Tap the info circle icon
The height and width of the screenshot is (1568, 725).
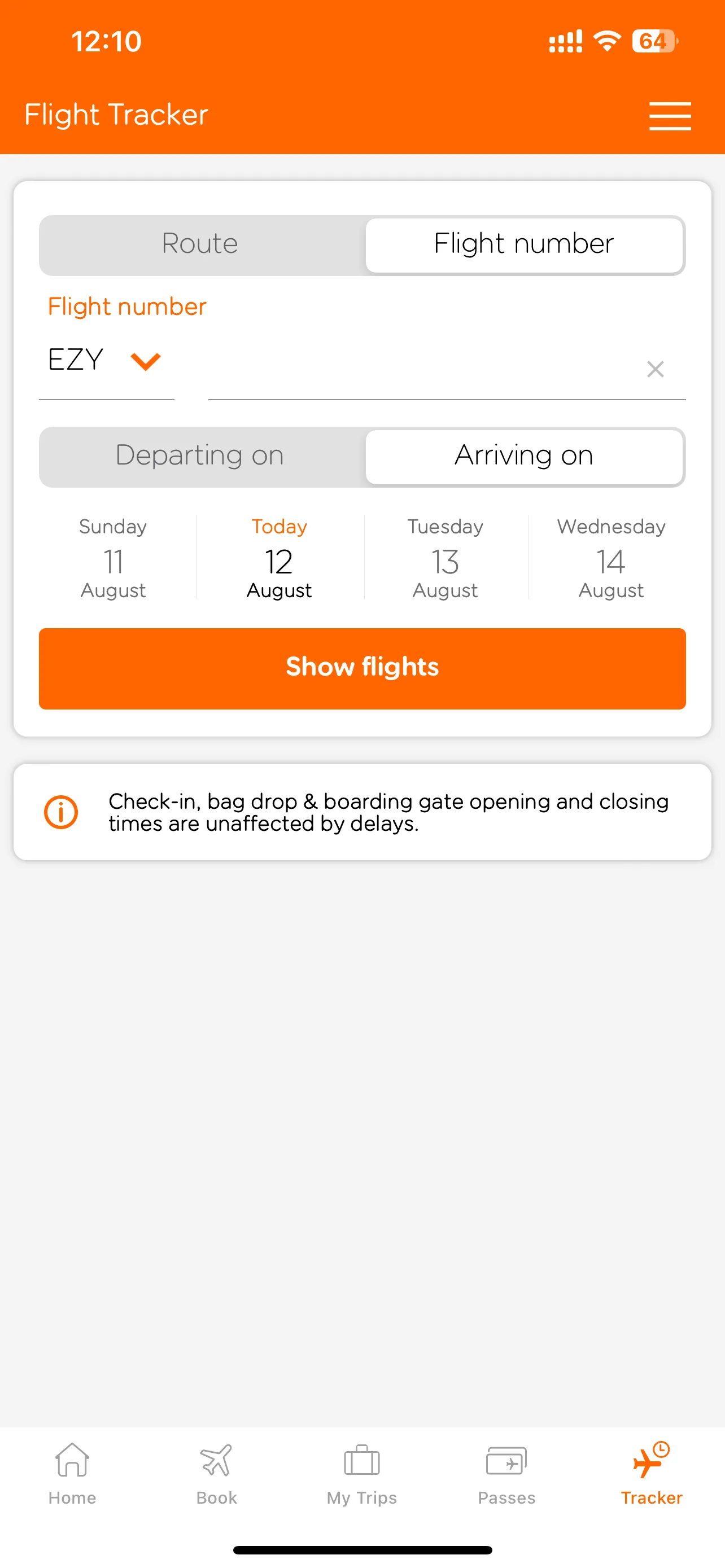(x=61, y=812)
